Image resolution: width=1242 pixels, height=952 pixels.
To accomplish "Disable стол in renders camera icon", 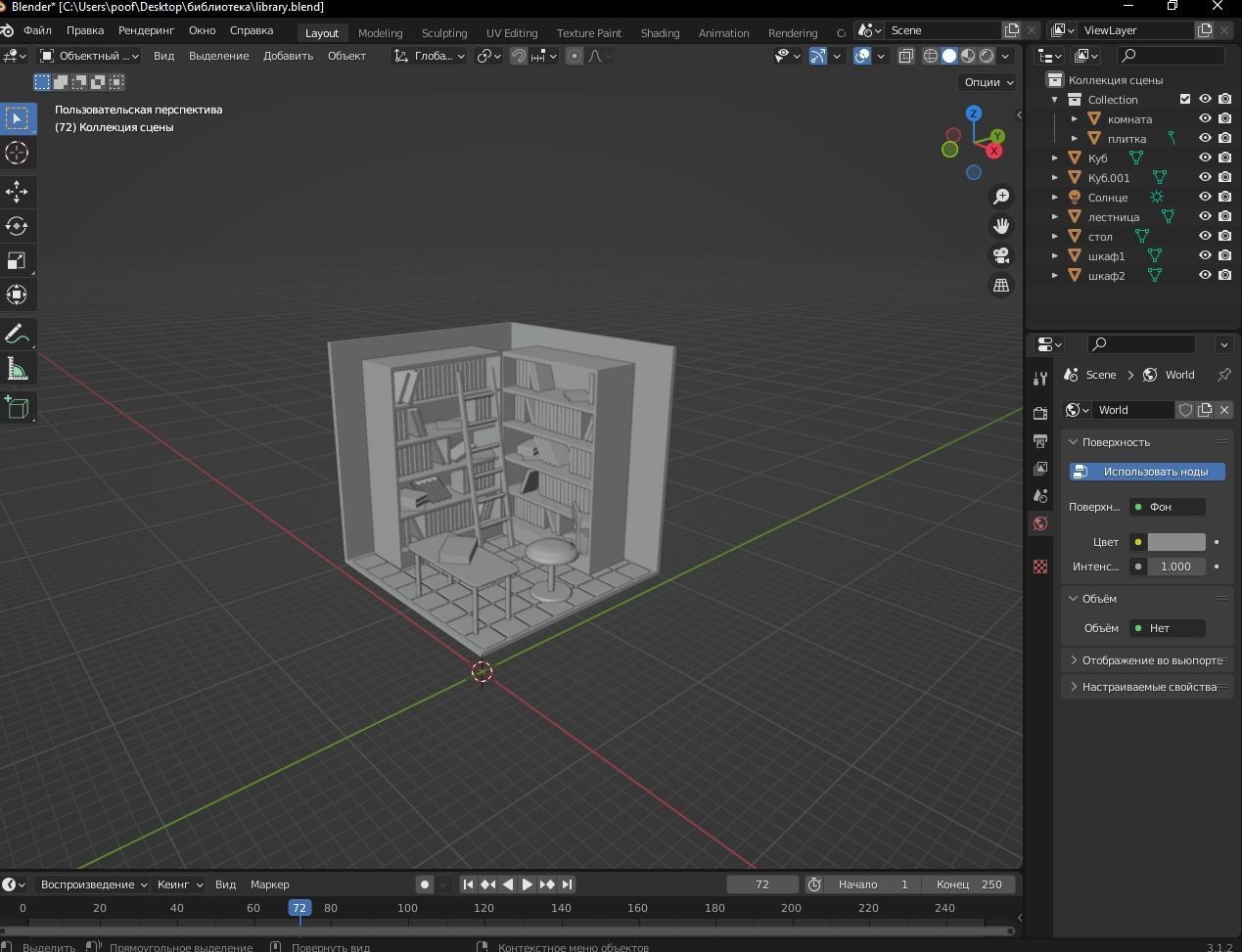I will point(1225,236).
